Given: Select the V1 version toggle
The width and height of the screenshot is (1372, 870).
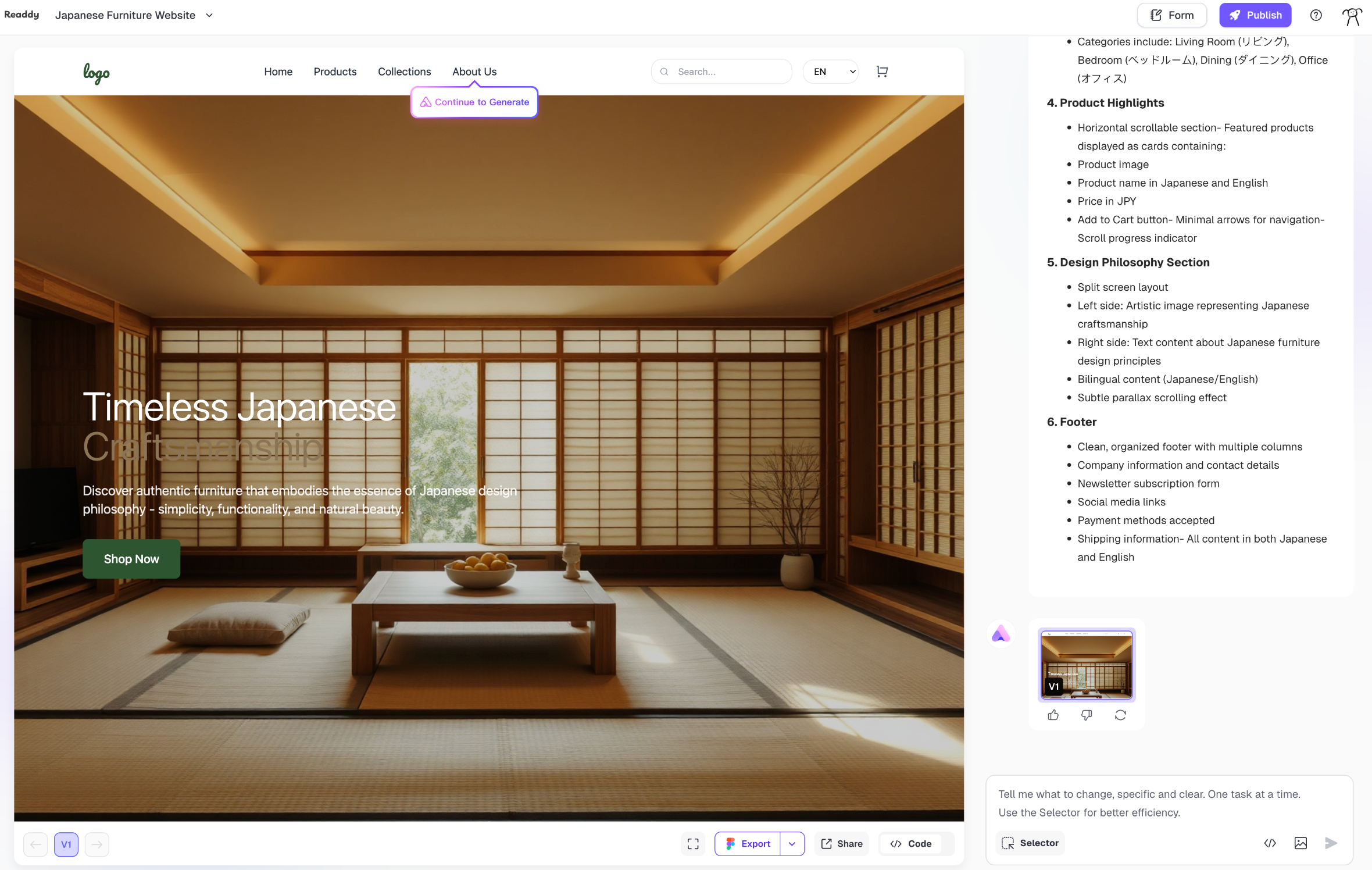Looking at the screenshot, I should [66, 844].
